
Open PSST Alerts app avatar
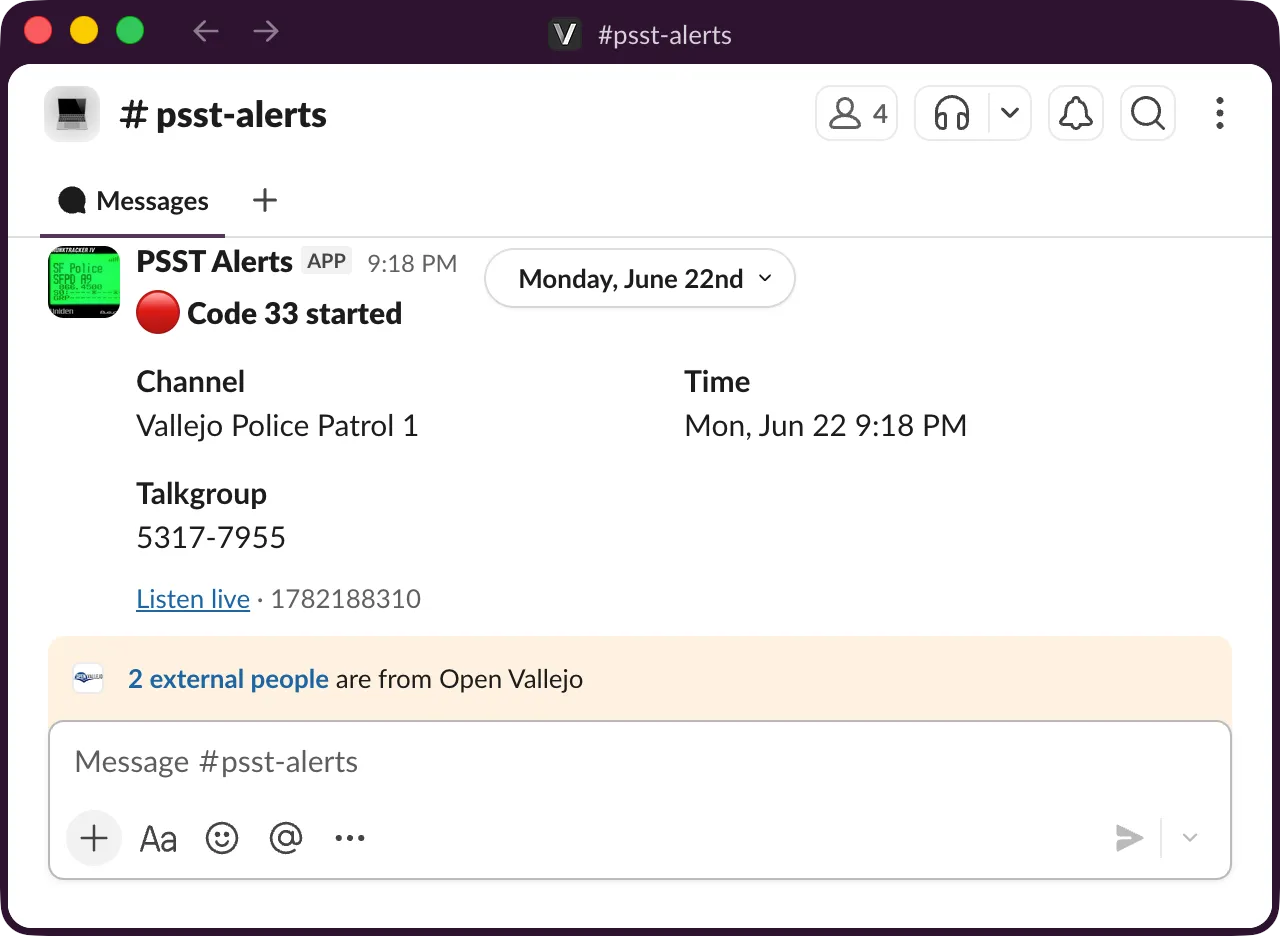(84, 282)
